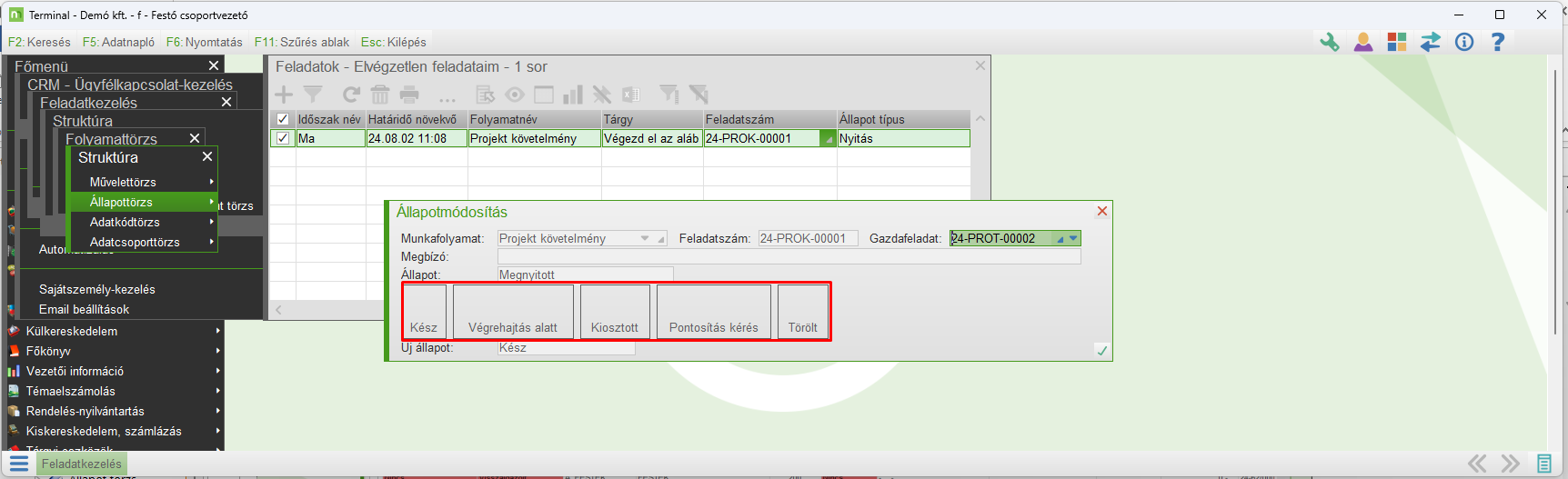Expand Adatcsoporttörzs submenu
Image resolution: width=1568 pixels, height=479 pixels.
(212, 242)
